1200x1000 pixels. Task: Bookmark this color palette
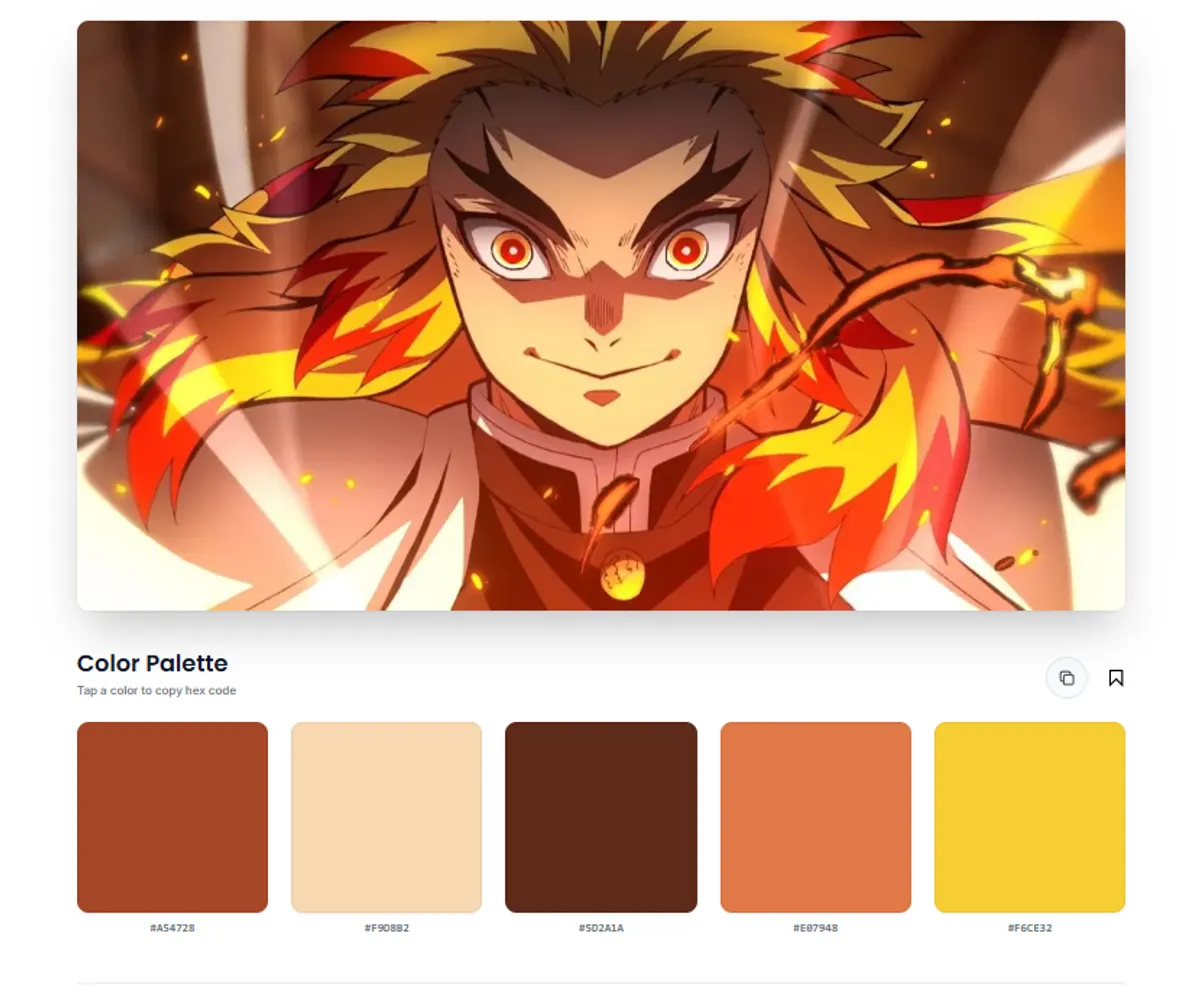click(x=1116, y=678)
